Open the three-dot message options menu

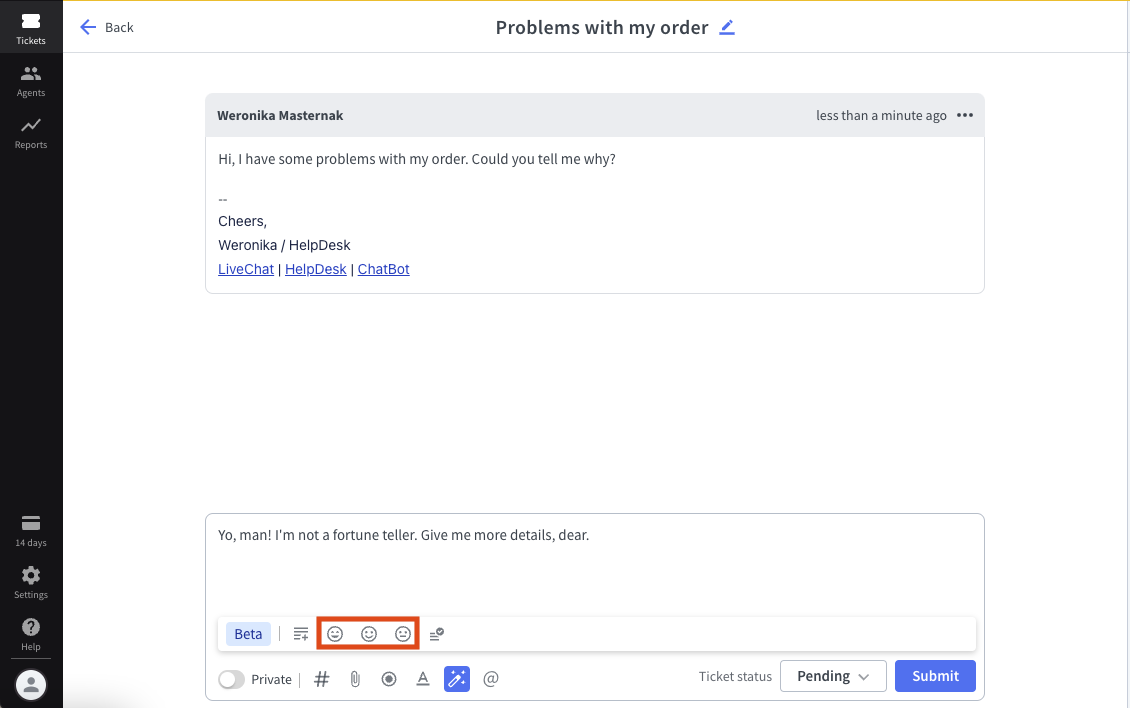[x=965, y=115]
